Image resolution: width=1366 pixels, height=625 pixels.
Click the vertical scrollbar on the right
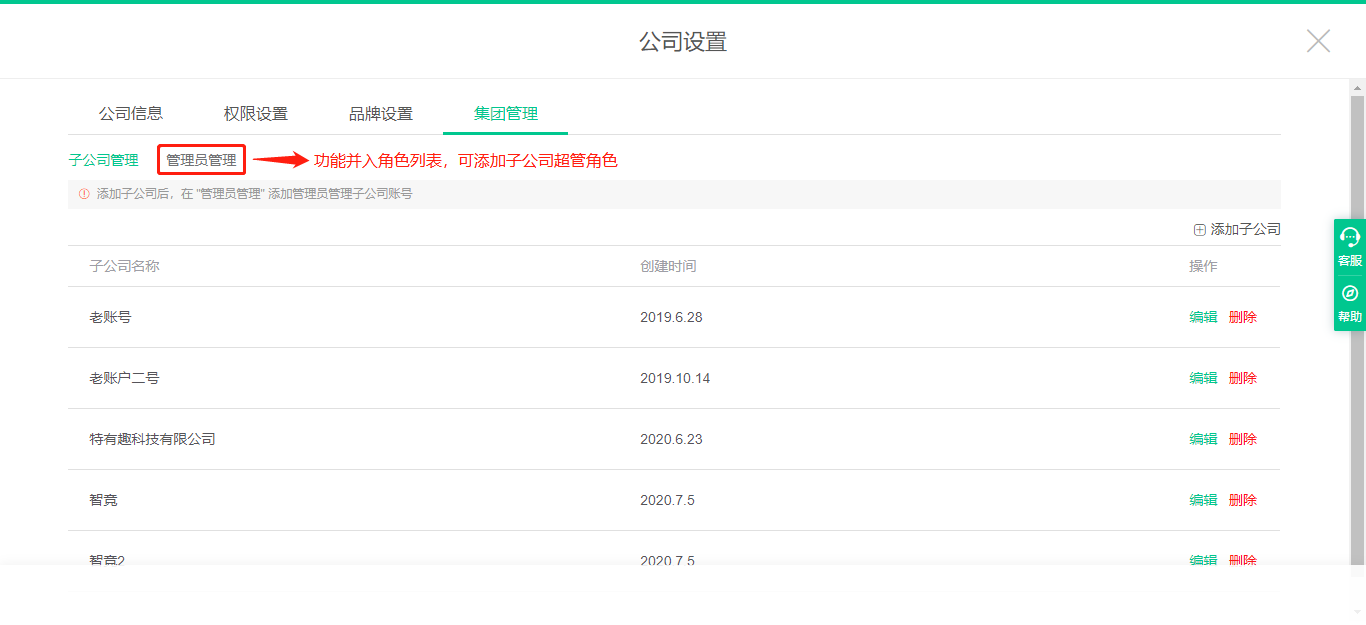point(1357,330)
